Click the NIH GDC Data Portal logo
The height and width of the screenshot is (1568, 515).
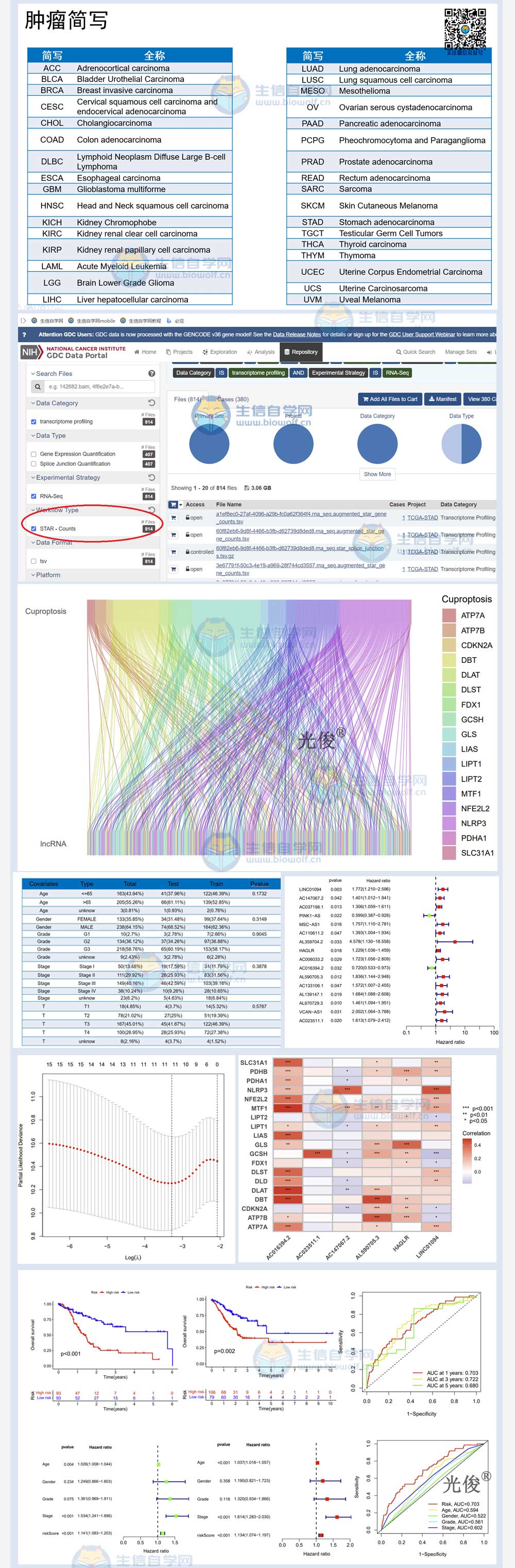click(x=74, y=353)
